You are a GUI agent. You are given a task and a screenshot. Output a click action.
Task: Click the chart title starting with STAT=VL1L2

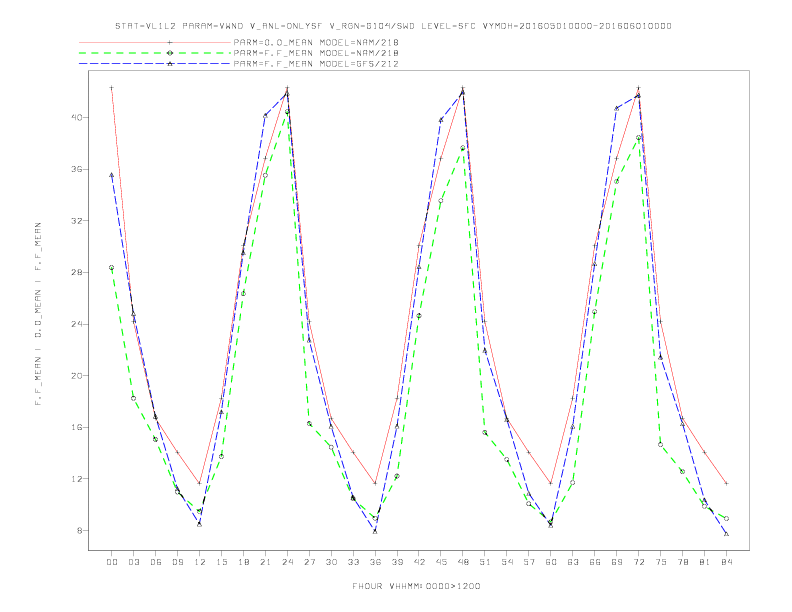click(x=393, y=26)
